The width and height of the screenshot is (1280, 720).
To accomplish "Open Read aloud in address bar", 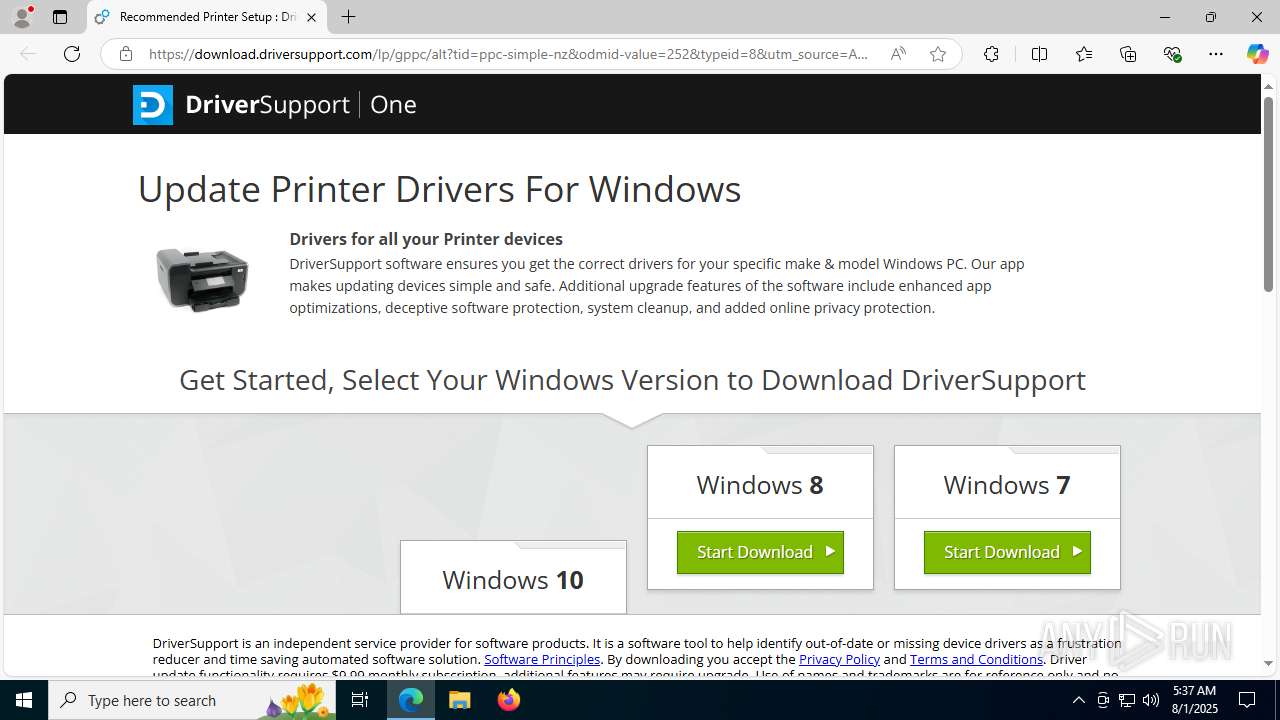I will click(x=898, y=54).
